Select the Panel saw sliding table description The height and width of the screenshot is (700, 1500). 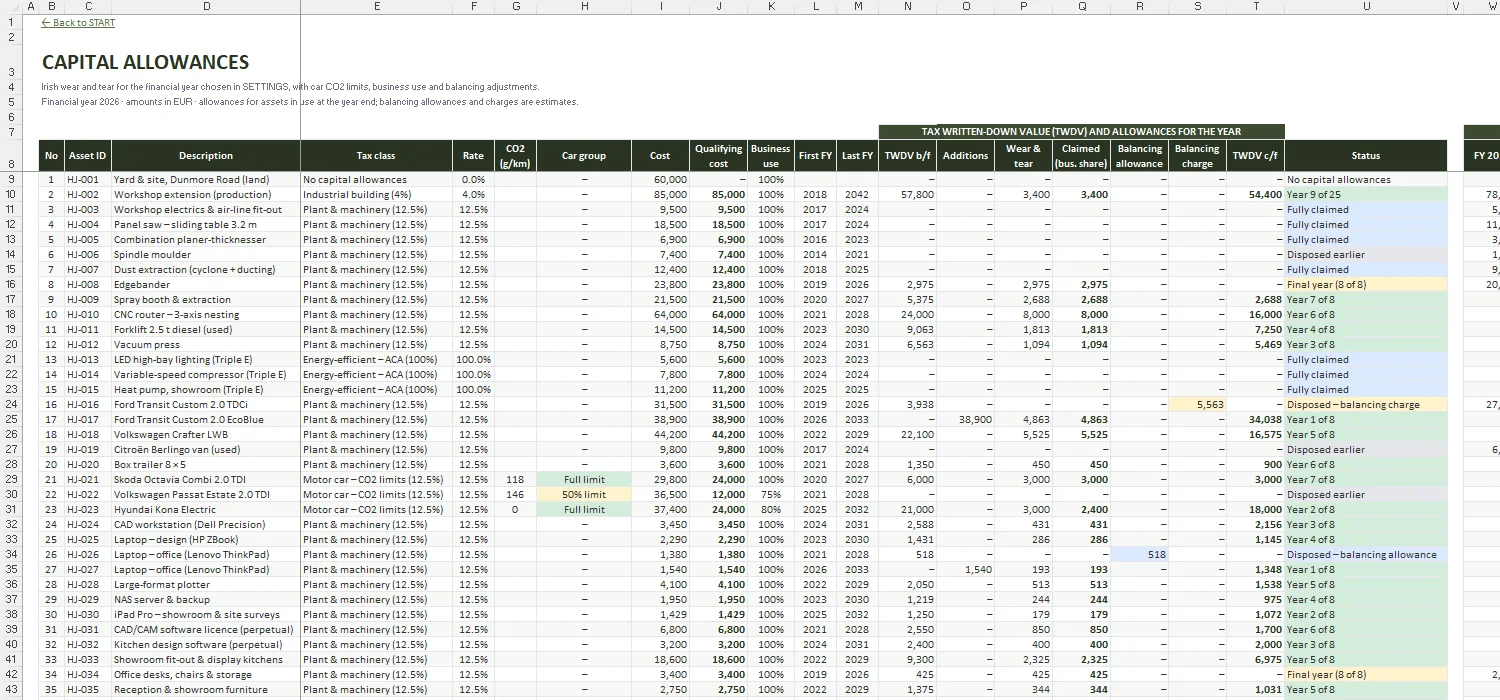(206, 224)
